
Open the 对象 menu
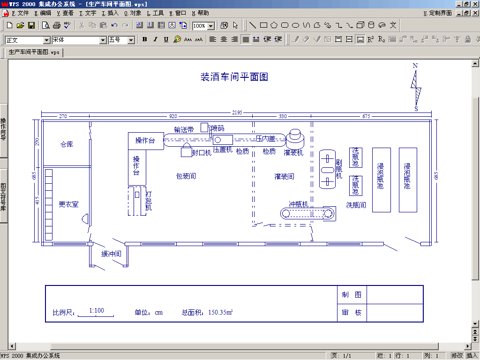point(133,13)
